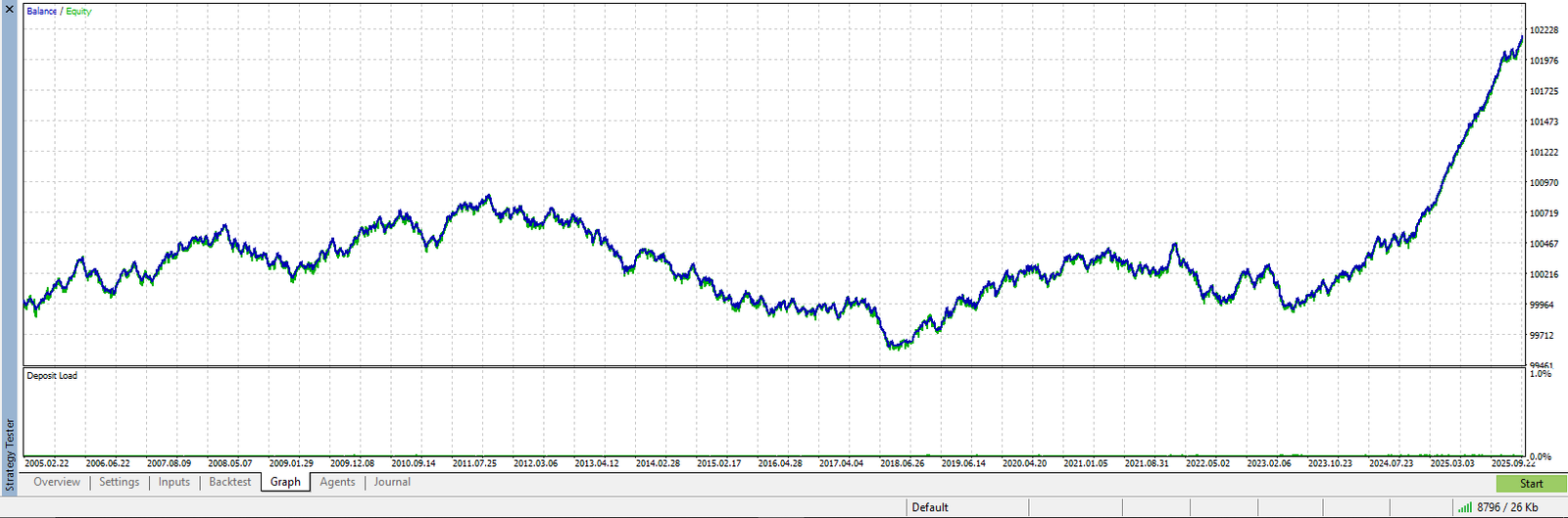
Task: Click the 2009.01.29 date label
Action: point(291,464)
